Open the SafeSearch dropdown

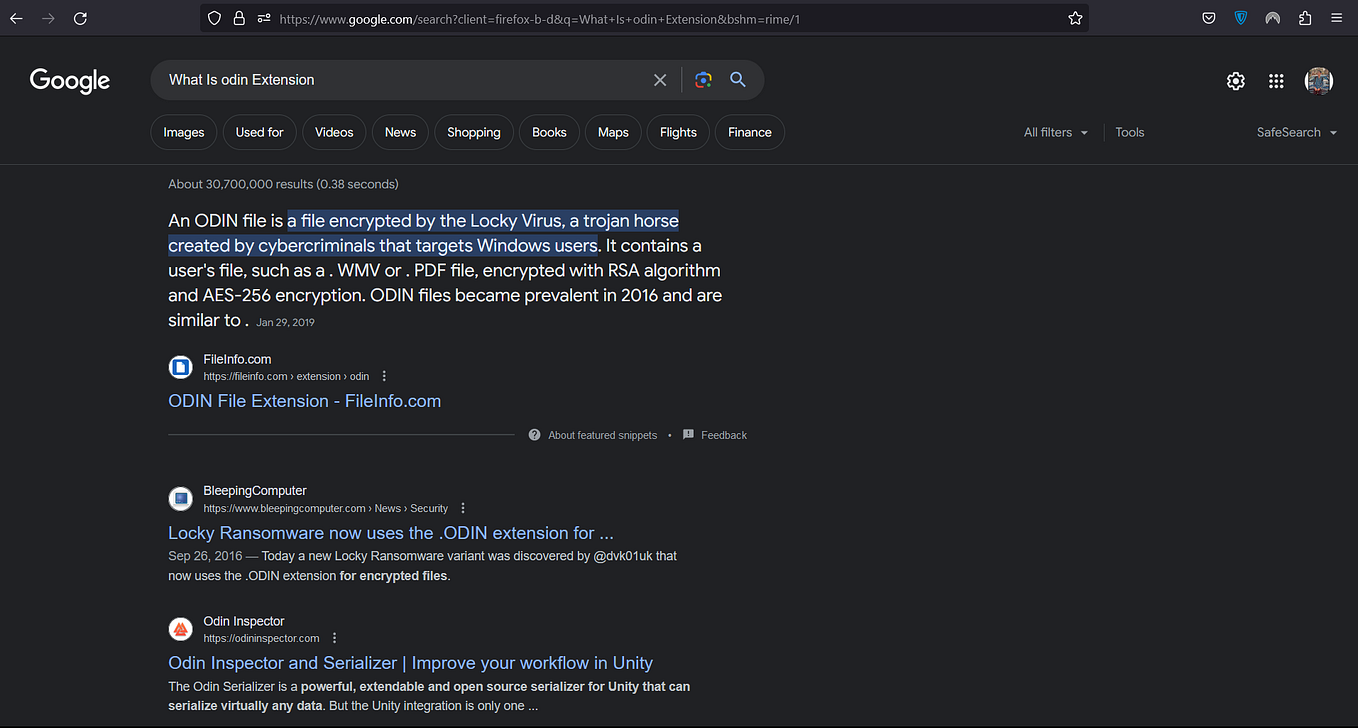[x=1296, y=132]
